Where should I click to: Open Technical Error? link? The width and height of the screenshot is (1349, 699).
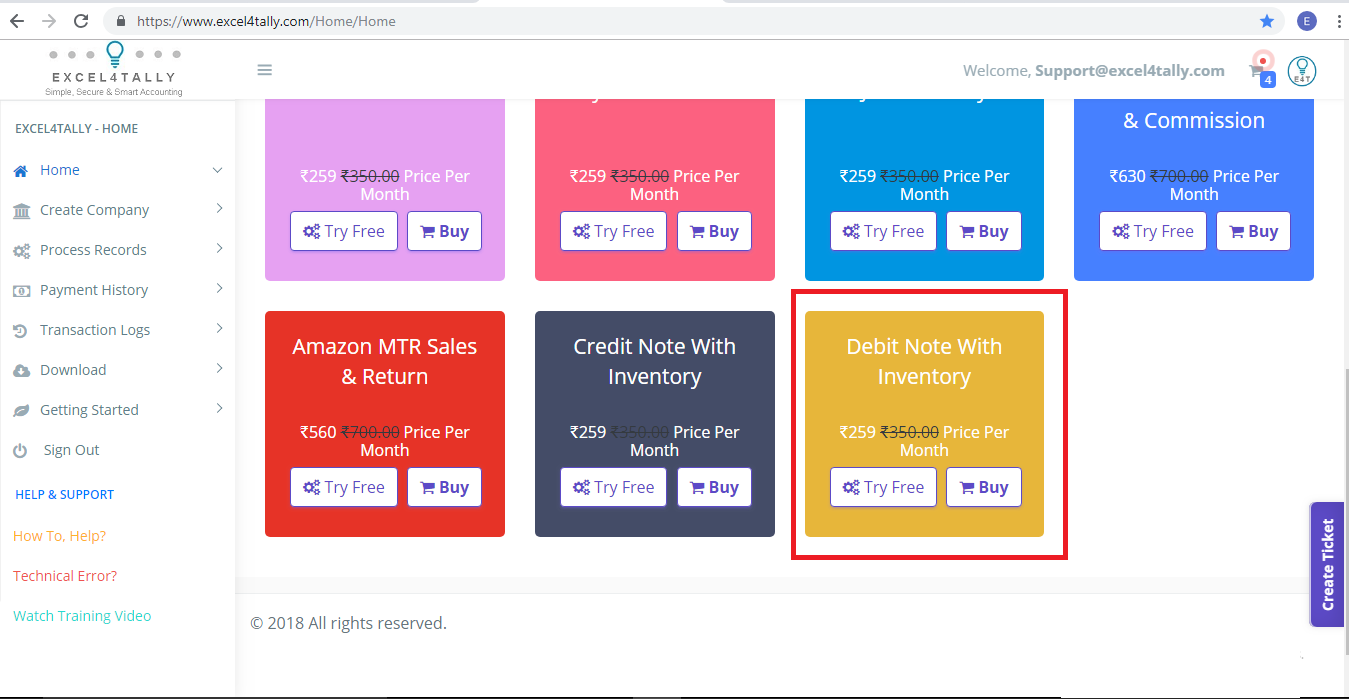[x=65, y=576]
